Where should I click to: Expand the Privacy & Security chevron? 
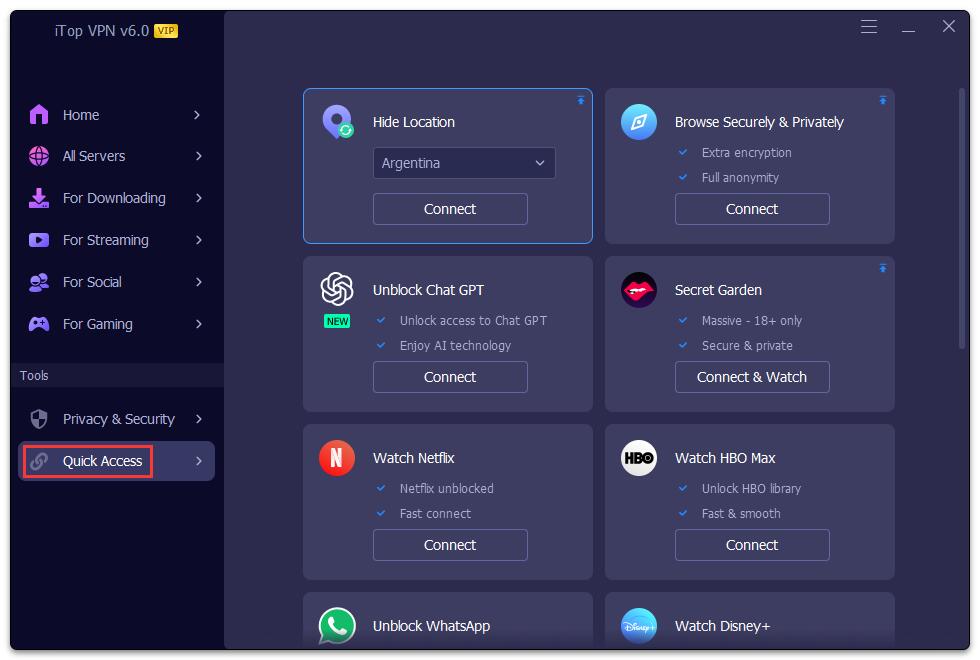pos(199,419)
